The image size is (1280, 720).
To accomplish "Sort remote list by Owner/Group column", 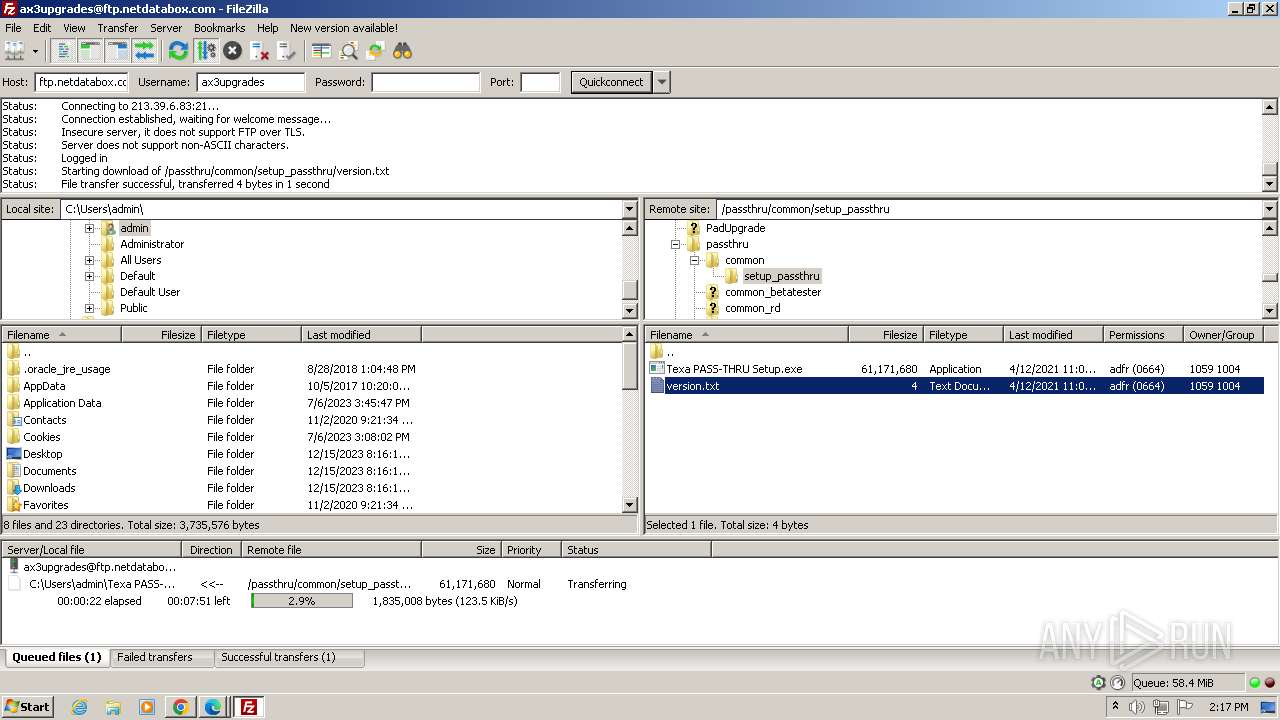I will point(1222,335).
